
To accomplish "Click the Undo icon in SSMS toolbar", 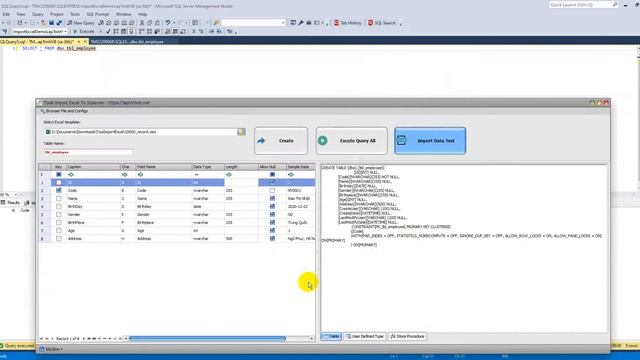I will click(x=168, y=23).
